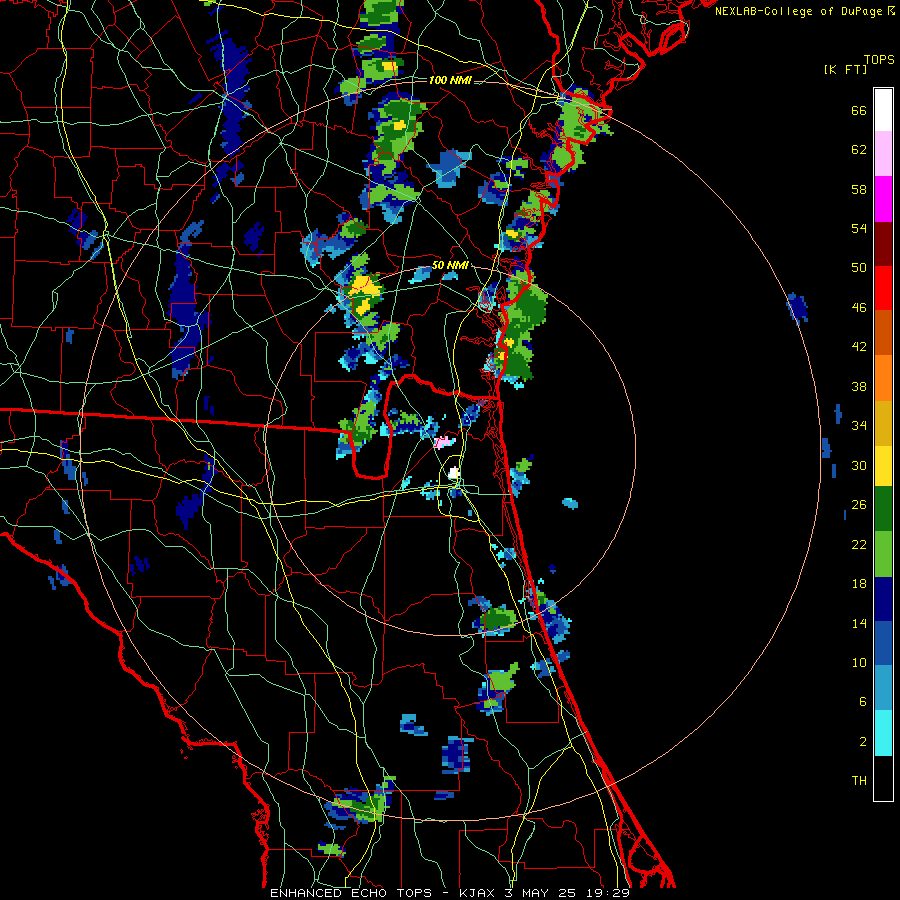Image resolution: width=900 pixels, height=900 pixels.
Task: Click the K FT units label
Action: tap(845, 70)
